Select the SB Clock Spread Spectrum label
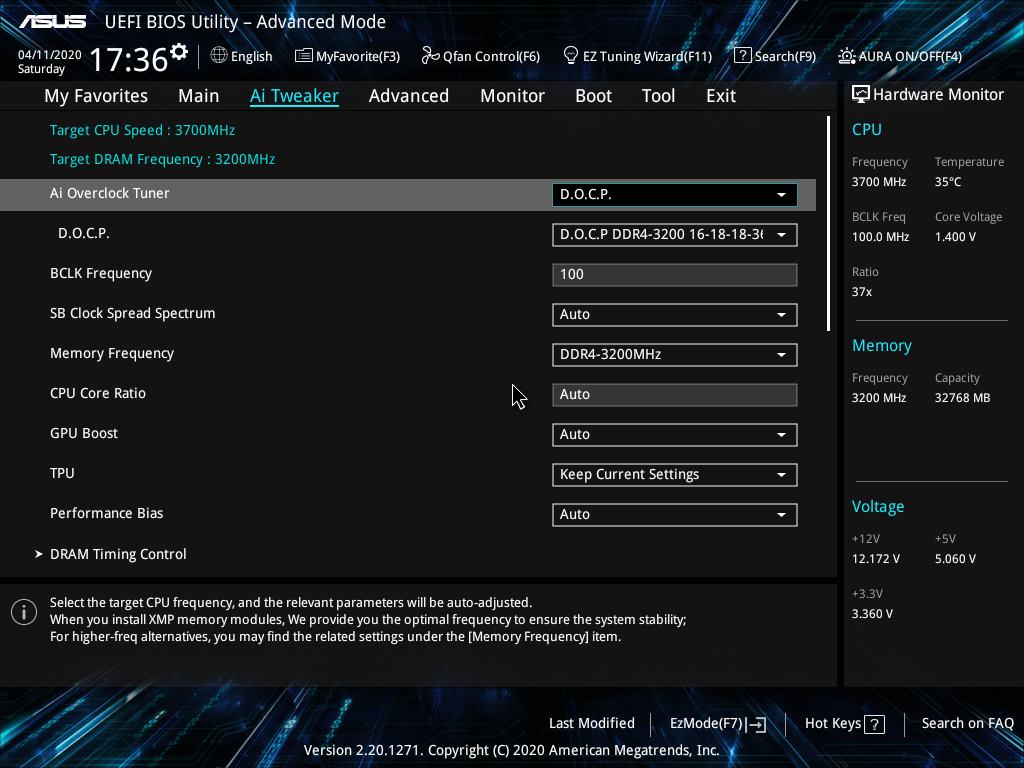Screen dimensions: 1024x768 [x=133, y=313]
